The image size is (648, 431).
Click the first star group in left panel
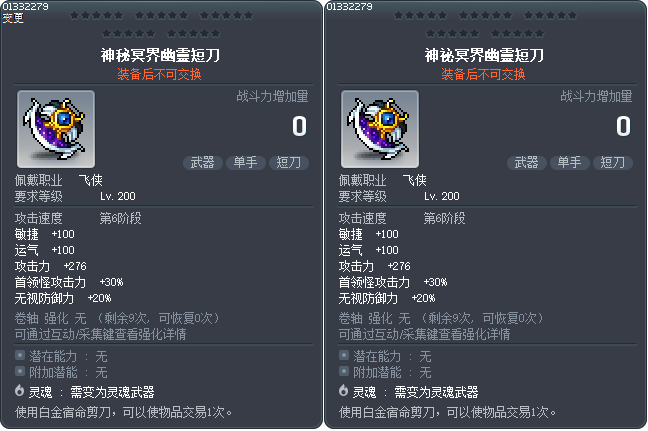[97, 16]
